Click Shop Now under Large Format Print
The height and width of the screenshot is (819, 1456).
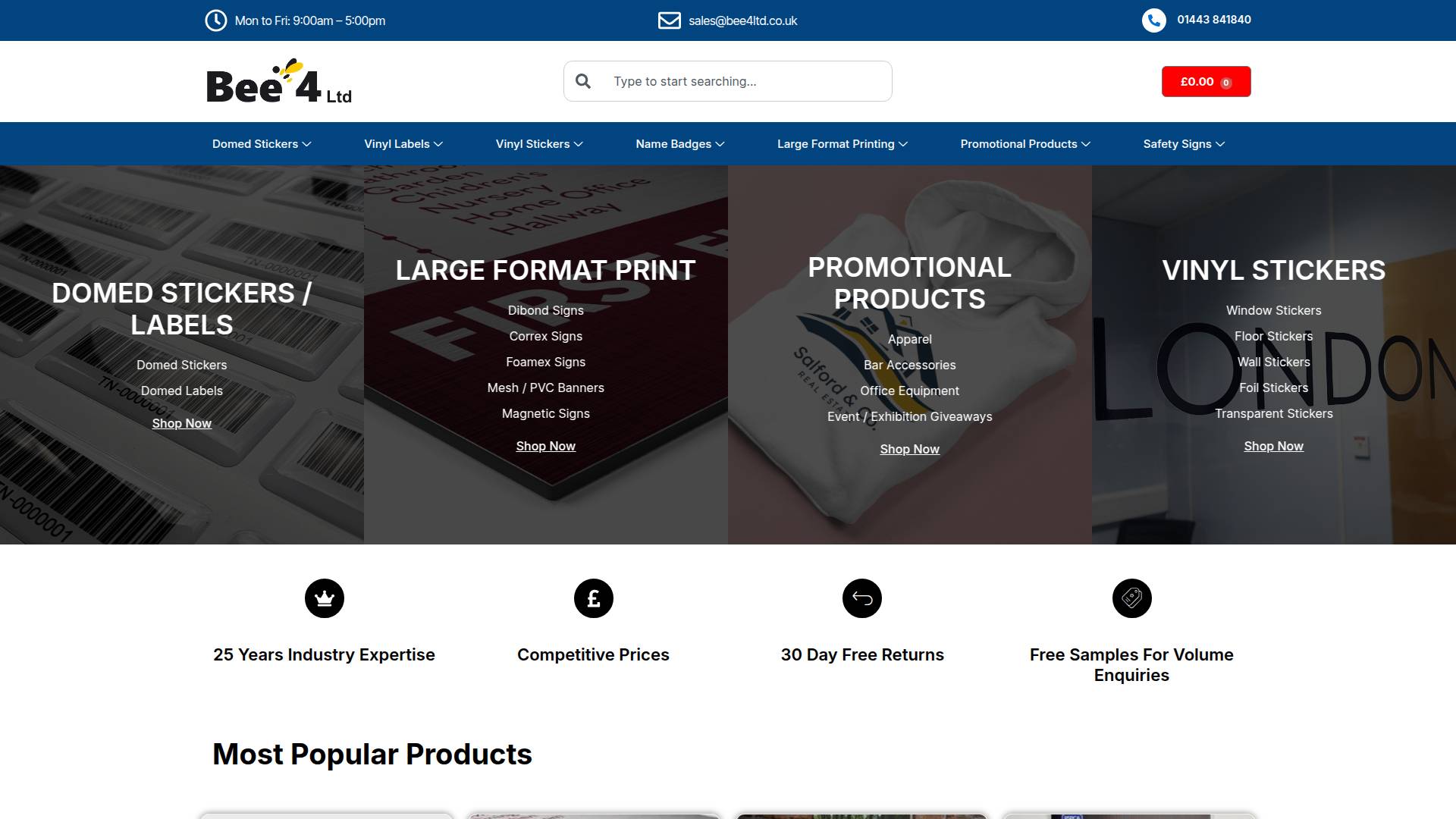click(545, 446)
